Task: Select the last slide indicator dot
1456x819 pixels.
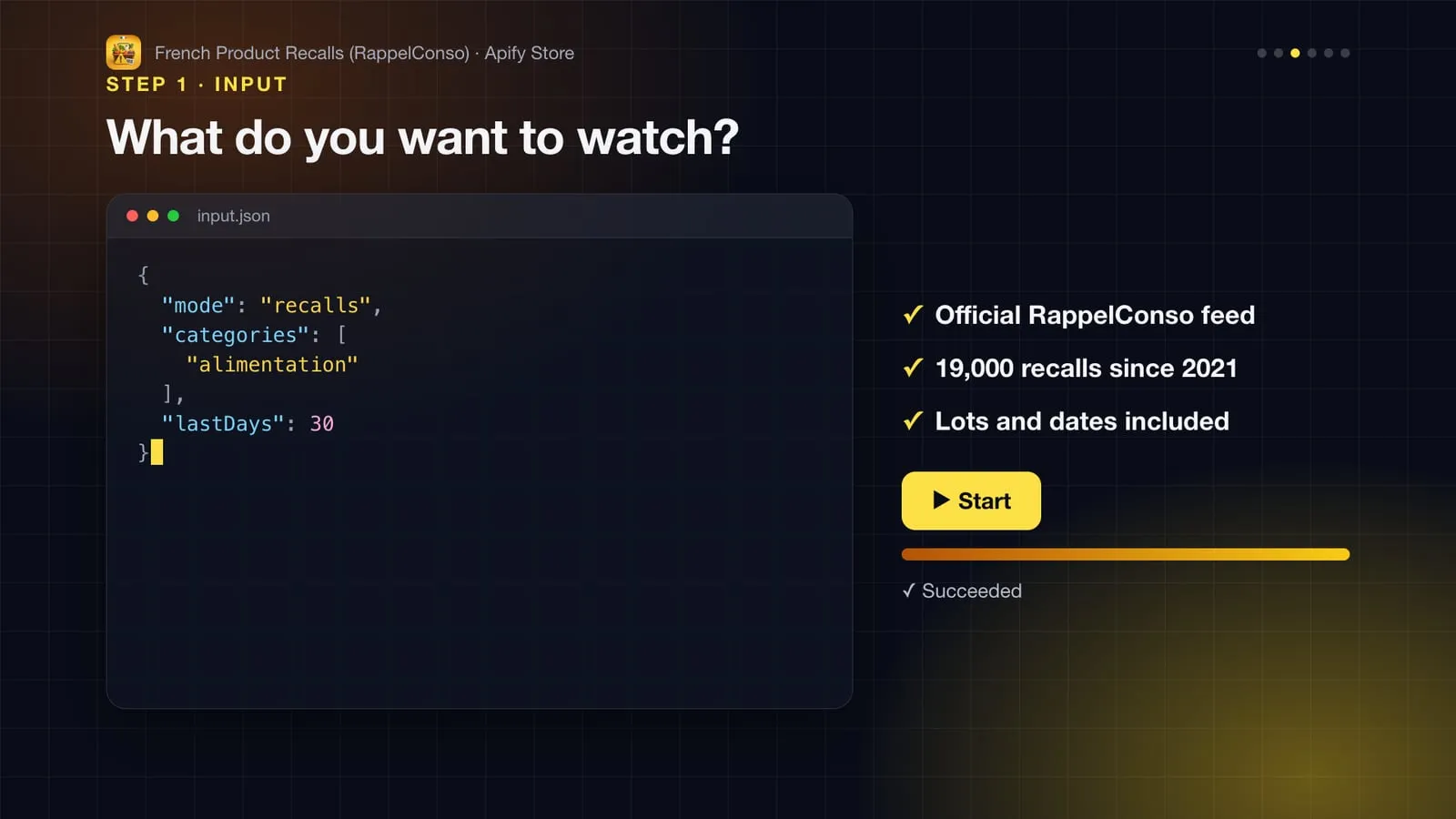Action: coord(1345,53)
